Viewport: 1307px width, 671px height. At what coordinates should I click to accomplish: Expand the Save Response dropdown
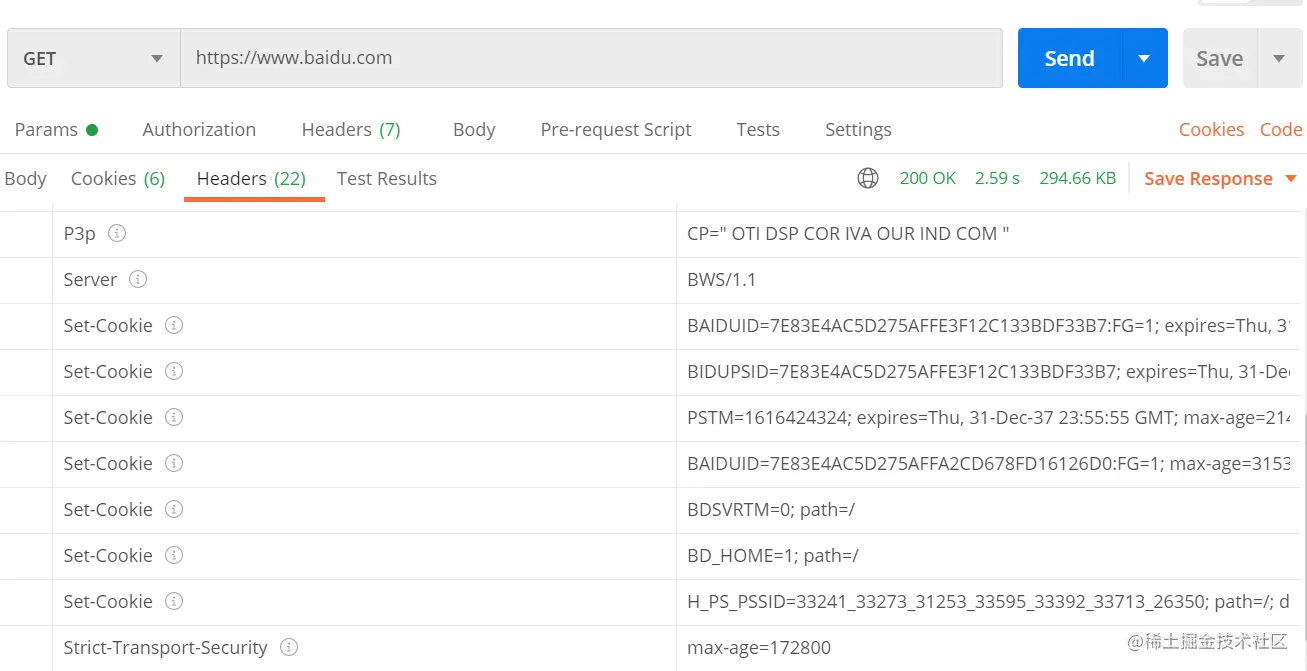(x=1290, y=179)
